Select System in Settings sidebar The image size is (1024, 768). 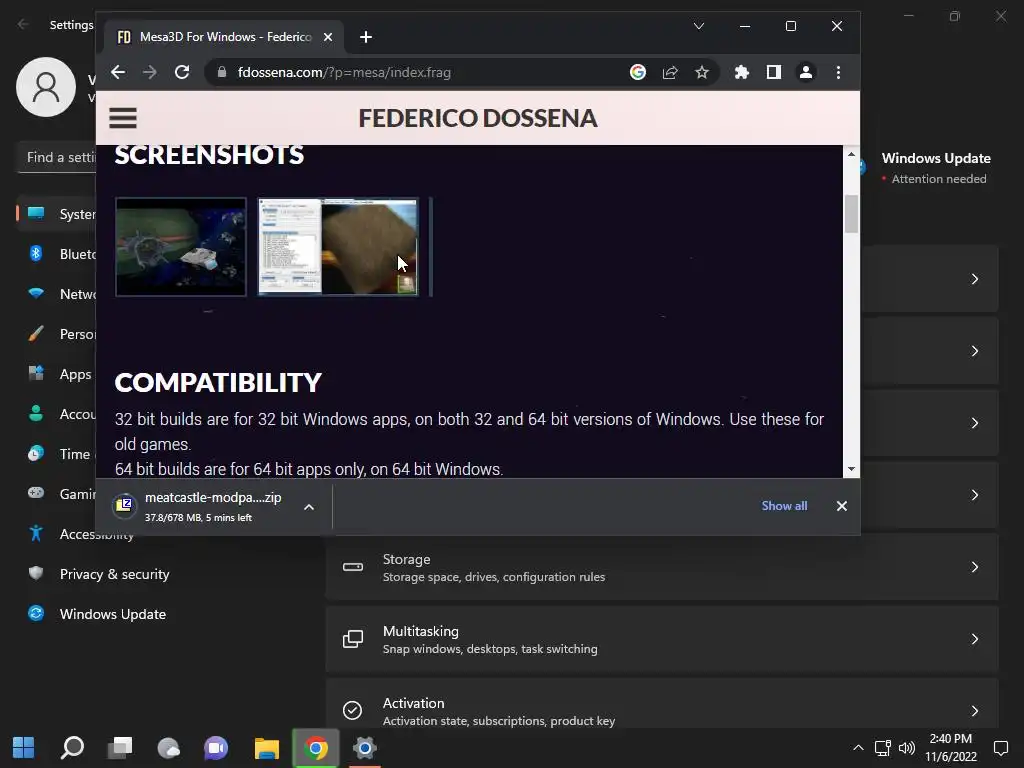point(57,214)
